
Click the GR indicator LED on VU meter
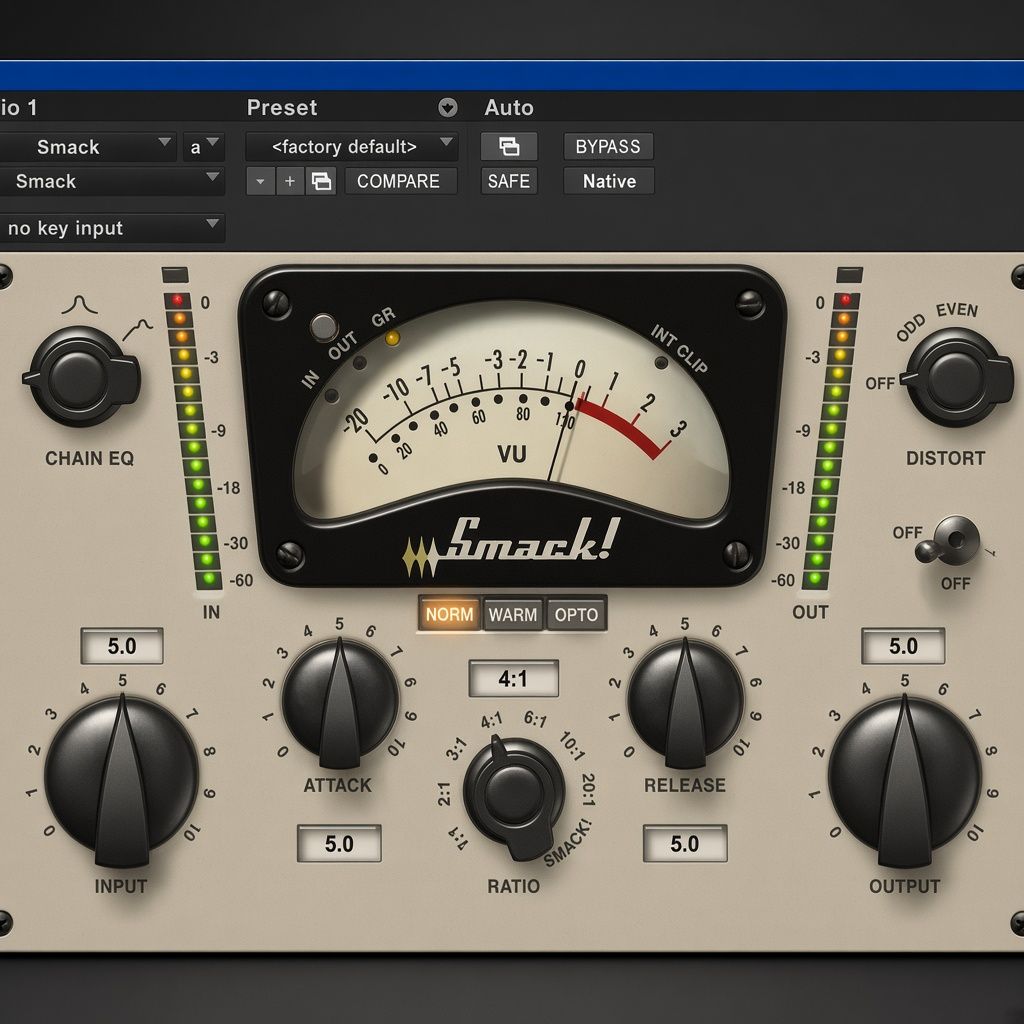pos(392,338)
